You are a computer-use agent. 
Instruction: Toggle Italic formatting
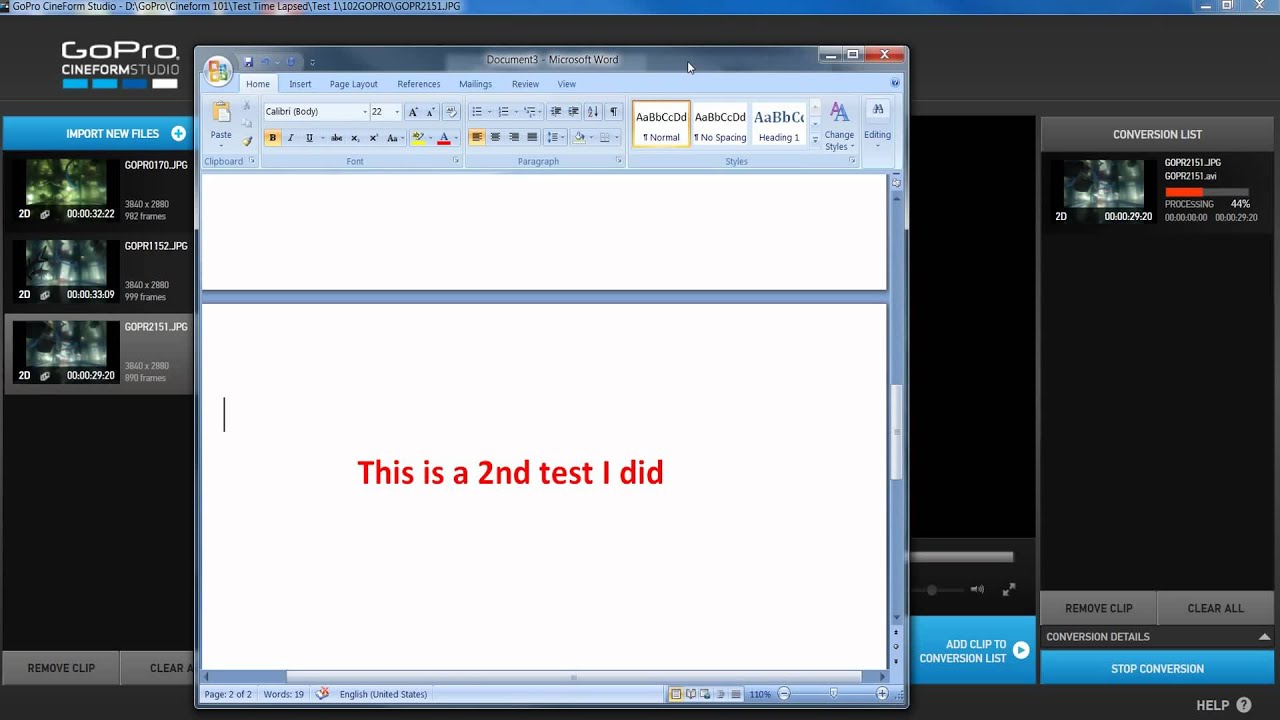291,138
